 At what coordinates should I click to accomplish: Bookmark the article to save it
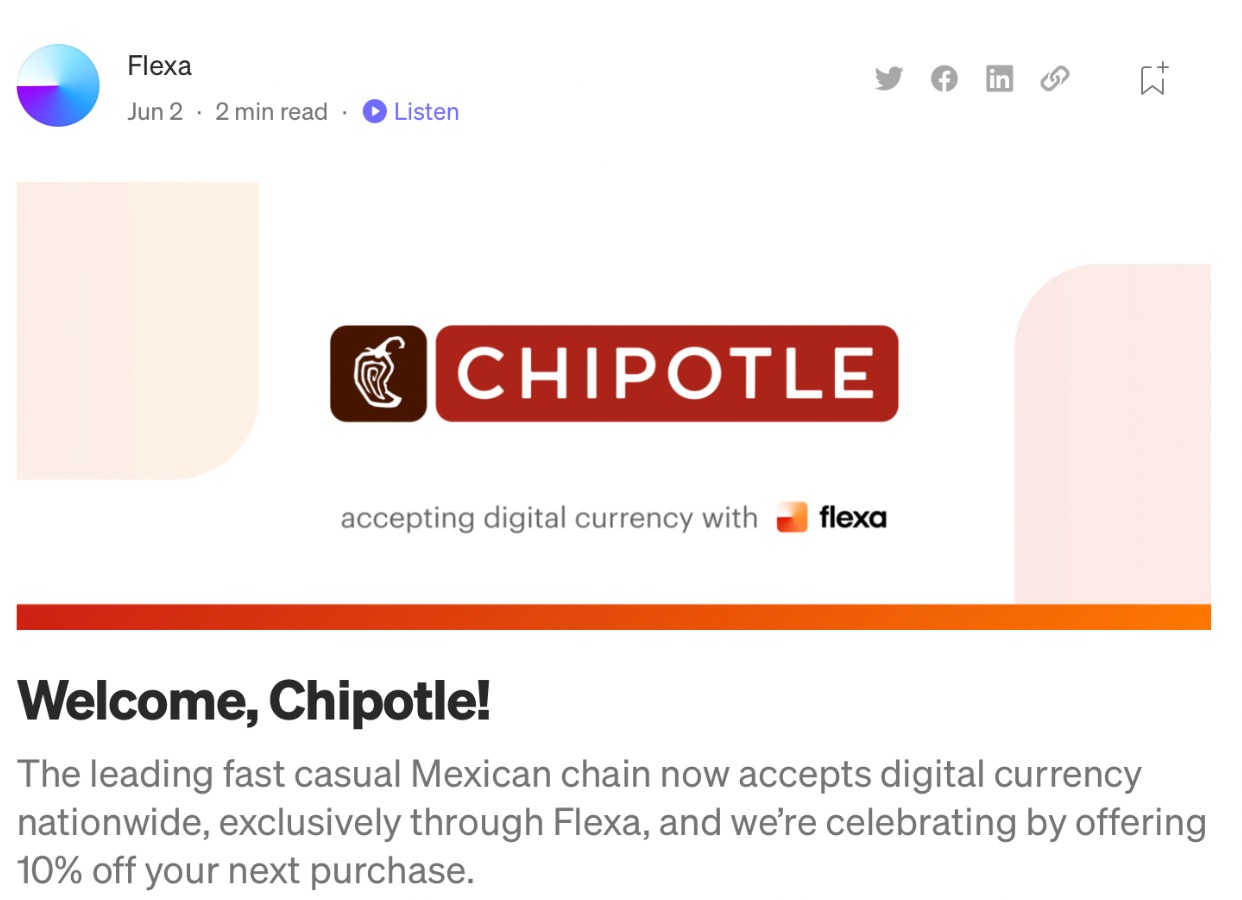click(1152, 78)
